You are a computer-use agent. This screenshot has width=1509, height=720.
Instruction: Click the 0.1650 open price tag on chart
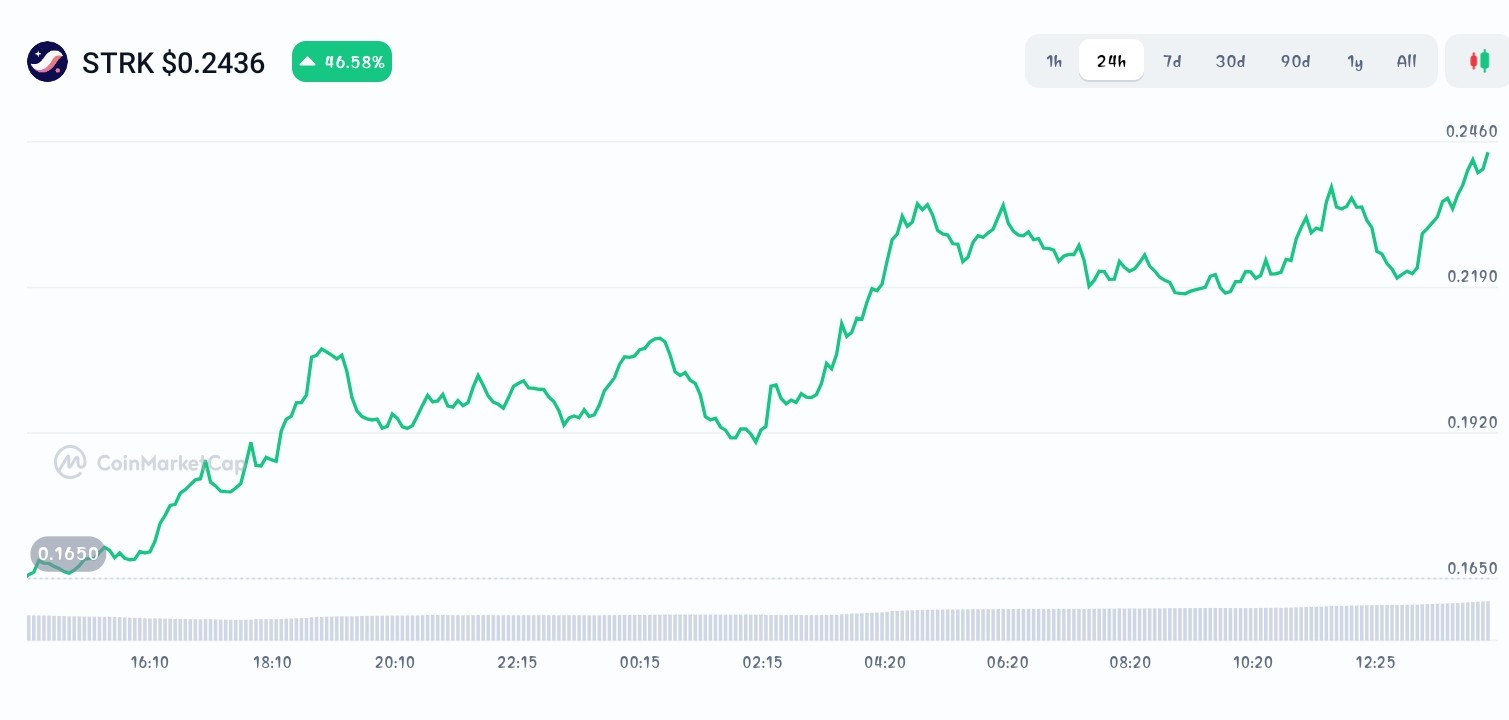68,554
